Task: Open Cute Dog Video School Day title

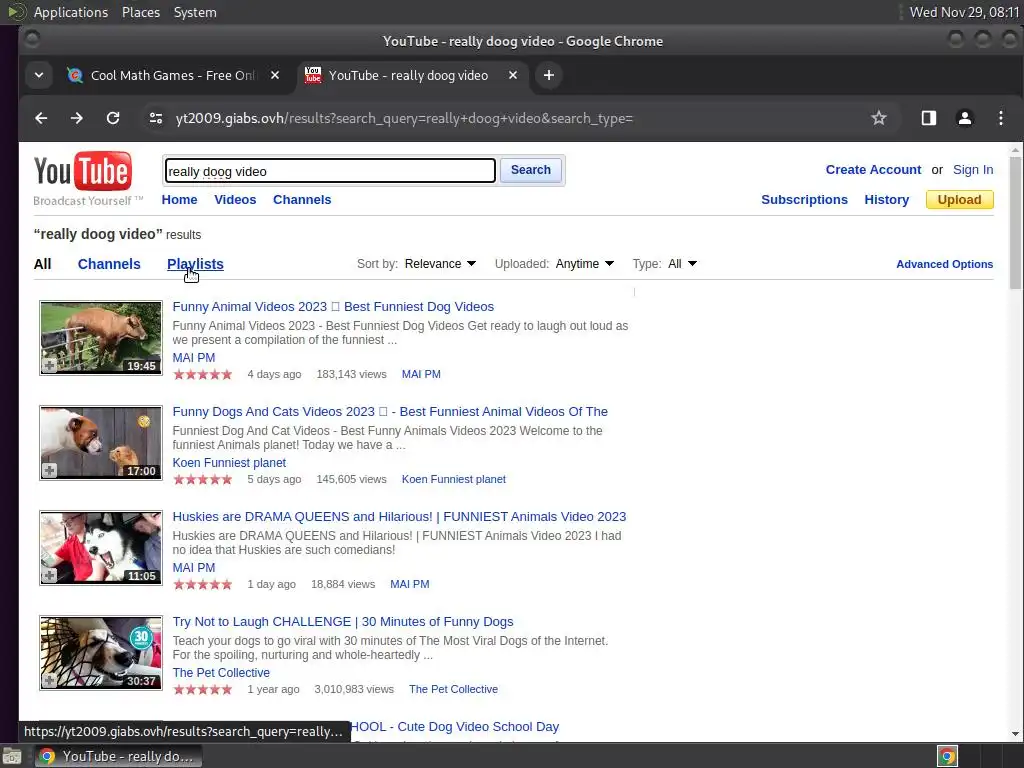Action: (x=455, y=727)
